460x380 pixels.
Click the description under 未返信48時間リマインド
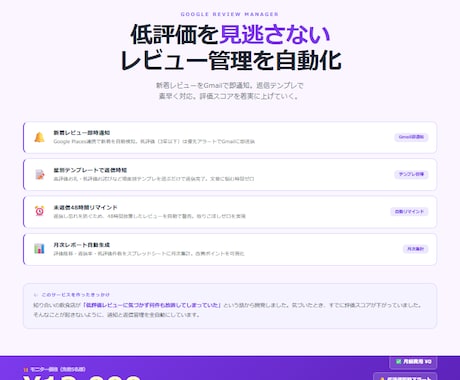pyautogui.click(x=149, y=216)
